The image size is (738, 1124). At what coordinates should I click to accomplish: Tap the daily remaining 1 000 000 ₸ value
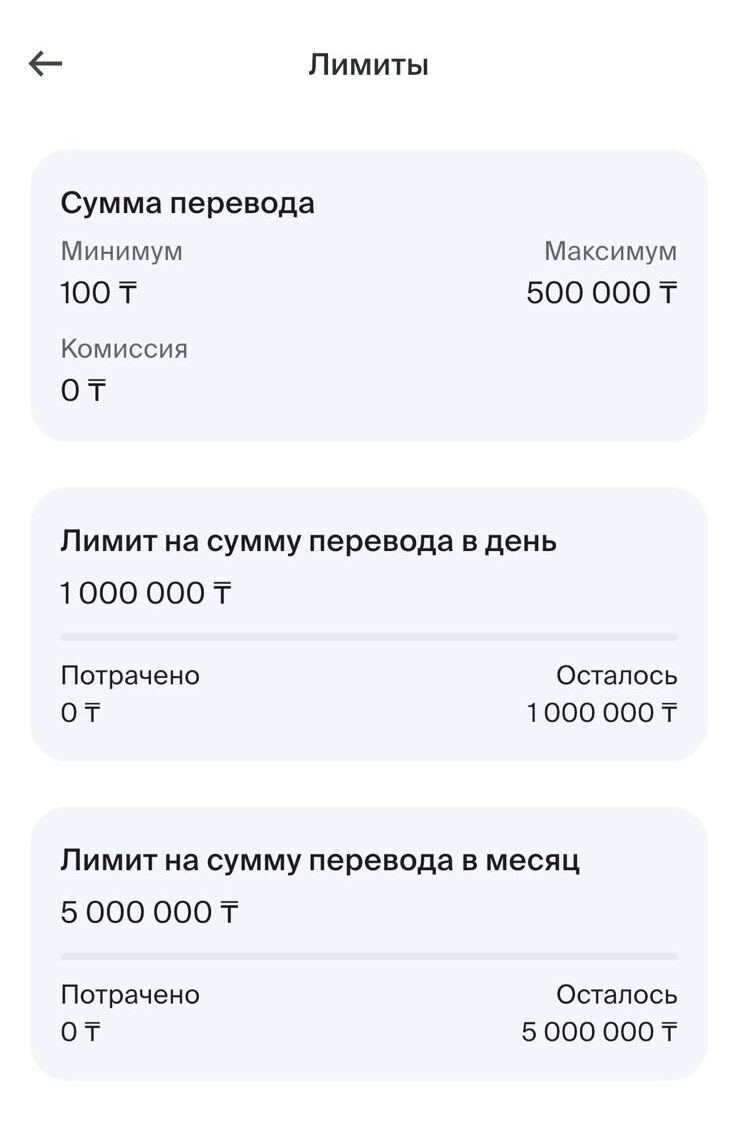click(601, 714)
